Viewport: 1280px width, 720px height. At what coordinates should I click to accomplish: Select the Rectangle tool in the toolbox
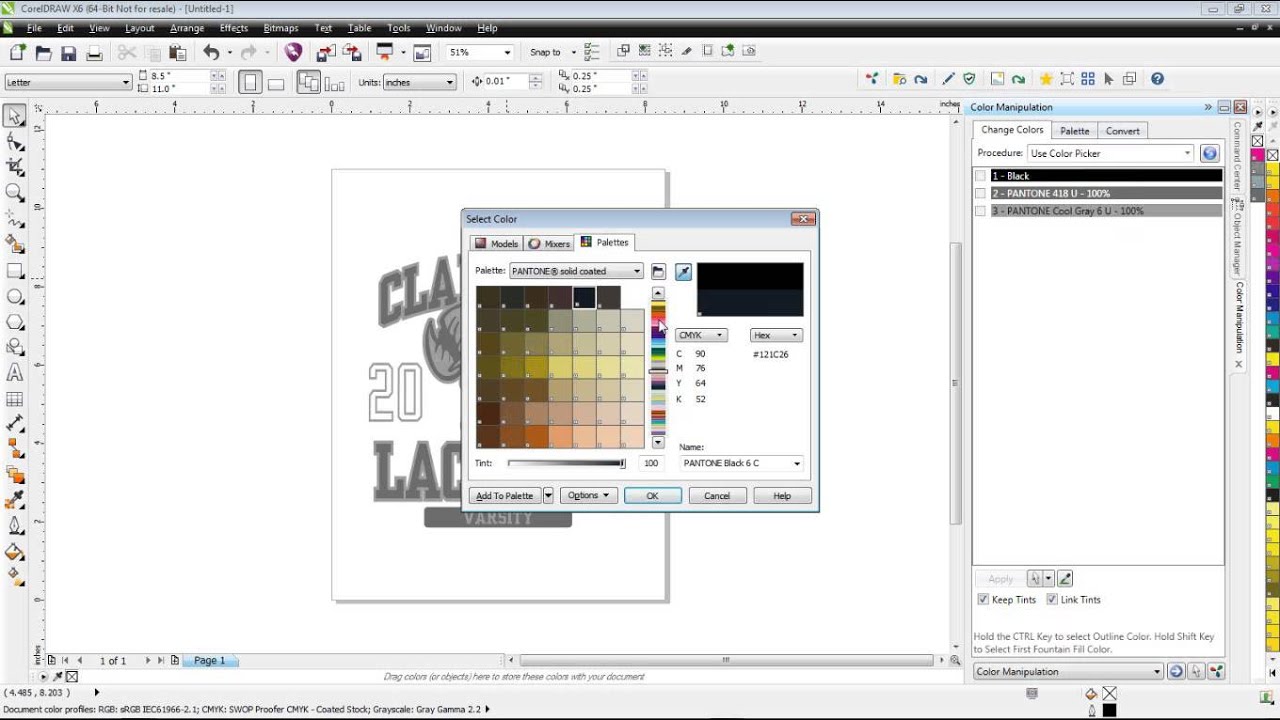[x=15, y=271]
